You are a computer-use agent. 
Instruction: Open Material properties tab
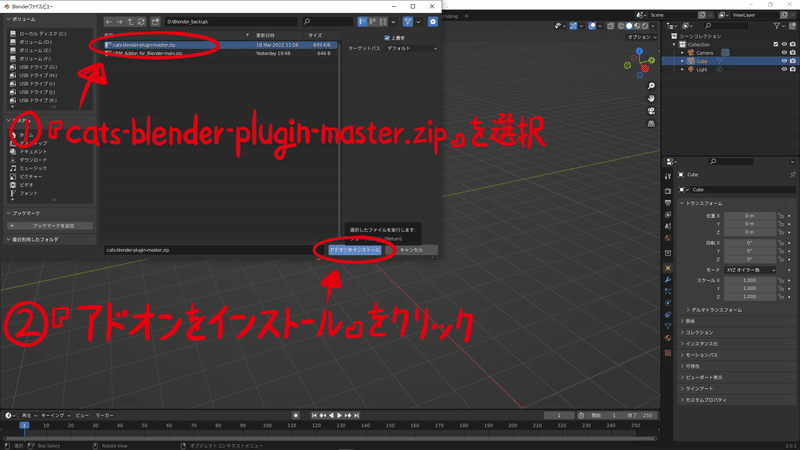[x=668, y=338]
